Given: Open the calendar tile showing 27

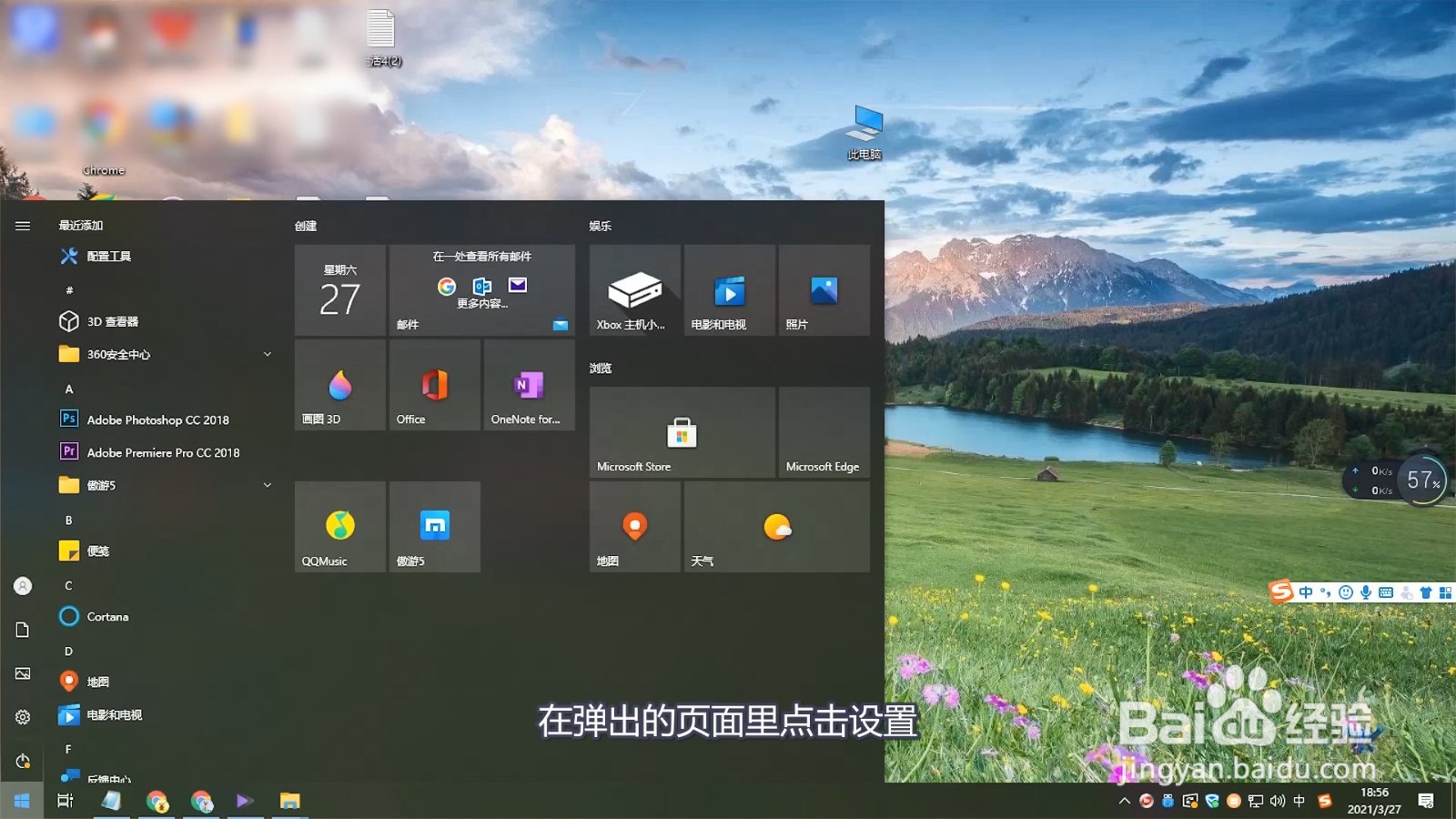Looking at the screenshot, I should (340, 290).
